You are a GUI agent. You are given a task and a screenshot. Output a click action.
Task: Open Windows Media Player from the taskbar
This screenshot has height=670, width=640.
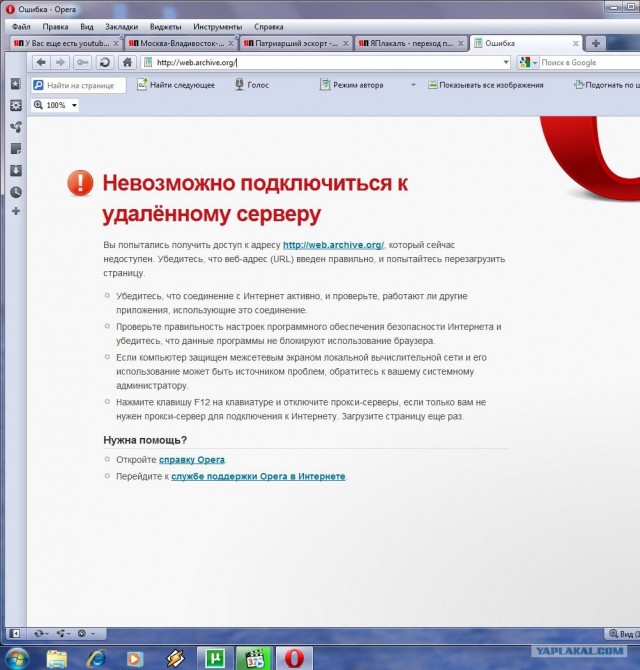pyautogui.click(x=135, y=658)
